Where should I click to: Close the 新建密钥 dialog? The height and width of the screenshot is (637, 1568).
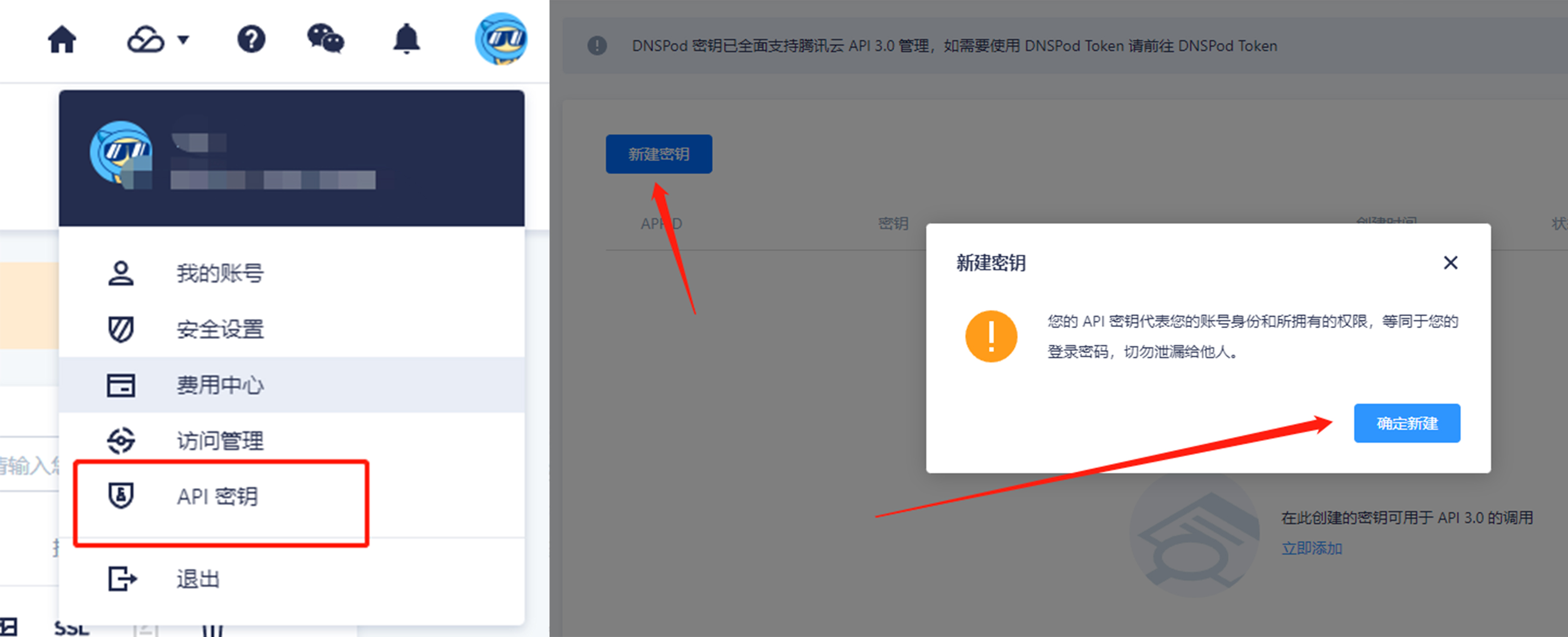pos(1451,263)
